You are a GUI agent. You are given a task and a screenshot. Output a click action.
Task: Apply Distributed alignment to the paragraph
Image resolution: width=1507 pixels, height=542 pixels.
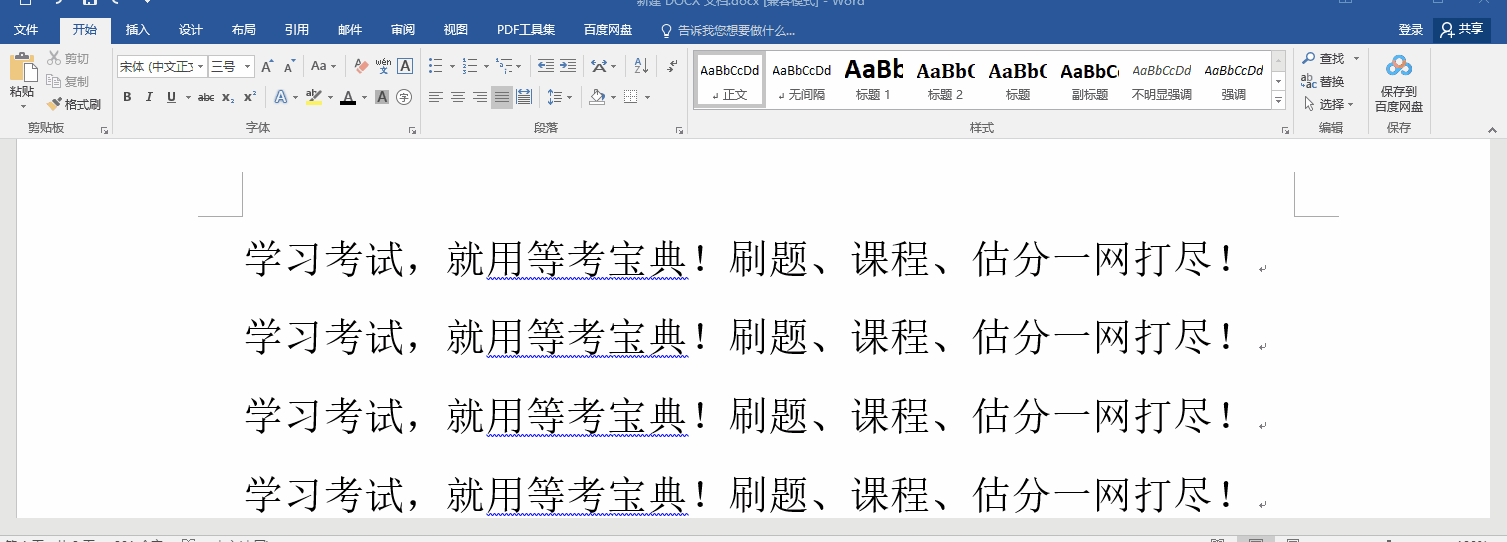[524, 97]
